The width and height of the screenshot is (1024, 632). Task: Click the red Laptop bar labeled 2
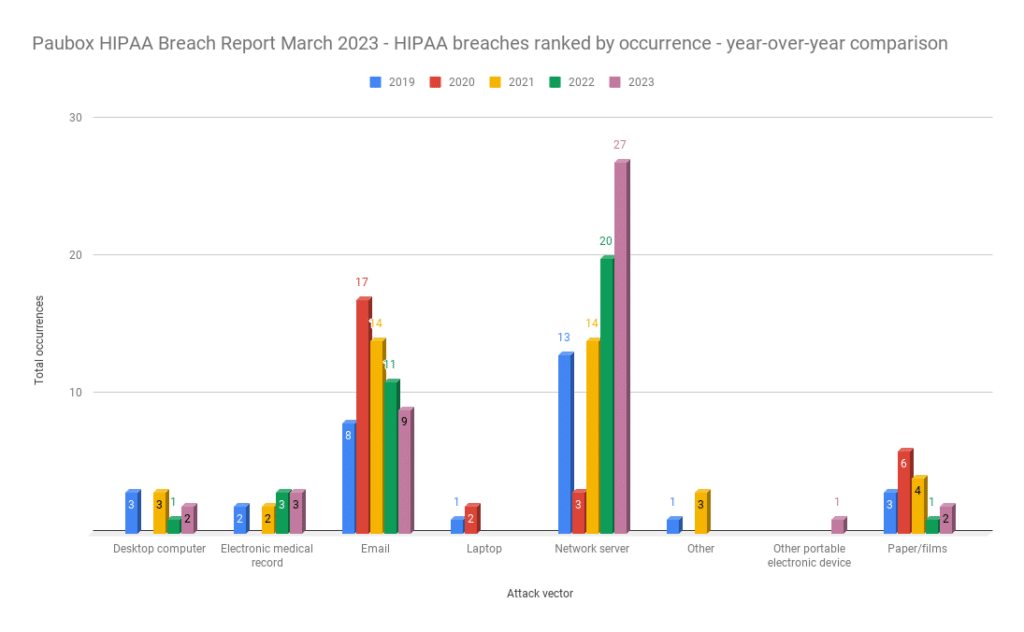[471, 518]
